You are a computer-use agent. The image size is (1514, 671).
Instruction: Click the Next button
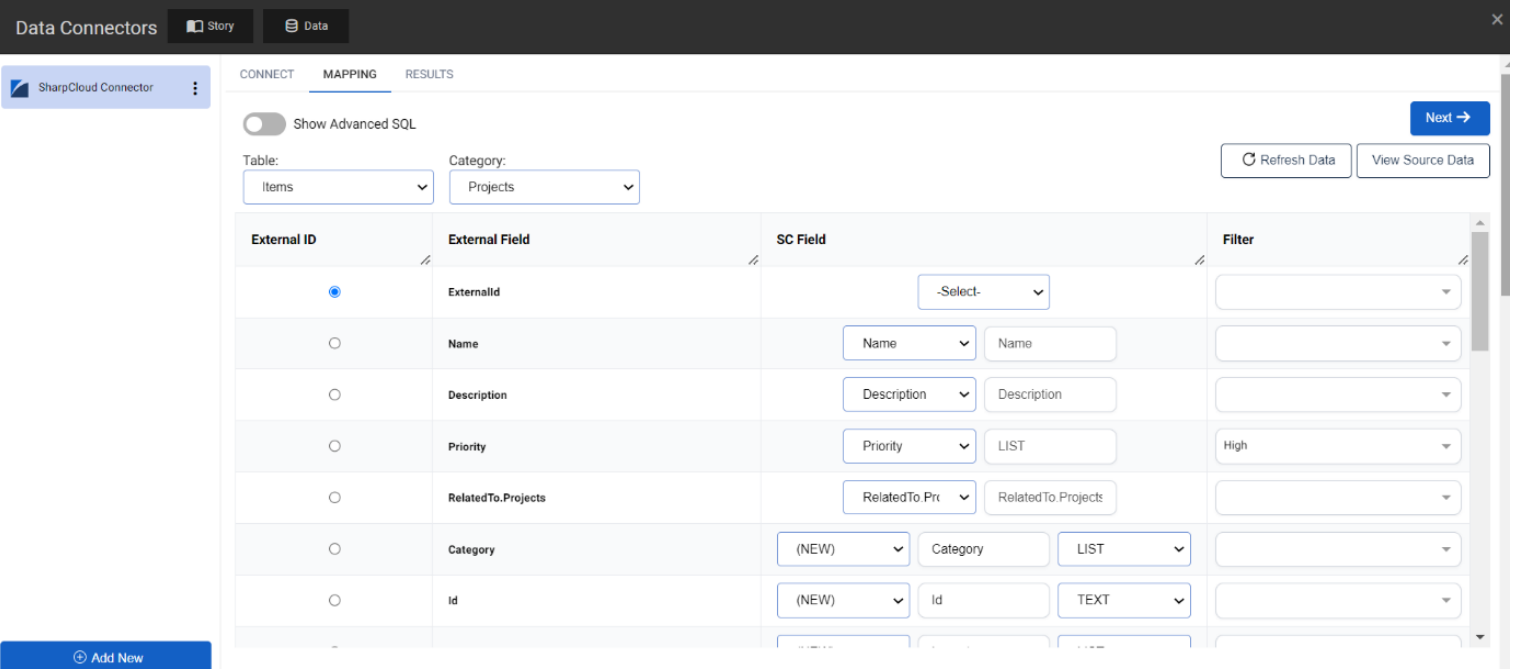pyautogui.click(x=1449, y=117)
